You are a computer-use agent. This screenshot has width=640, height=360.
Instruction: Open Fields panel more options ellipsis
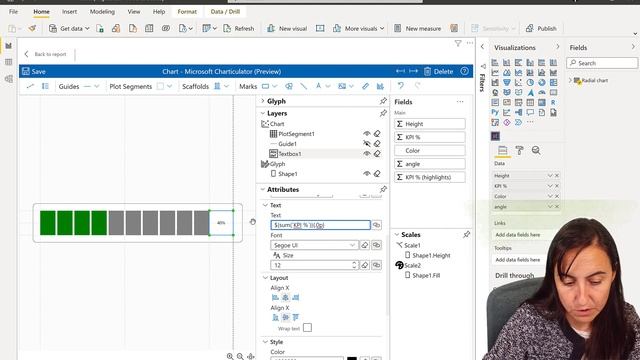(460, 102)
